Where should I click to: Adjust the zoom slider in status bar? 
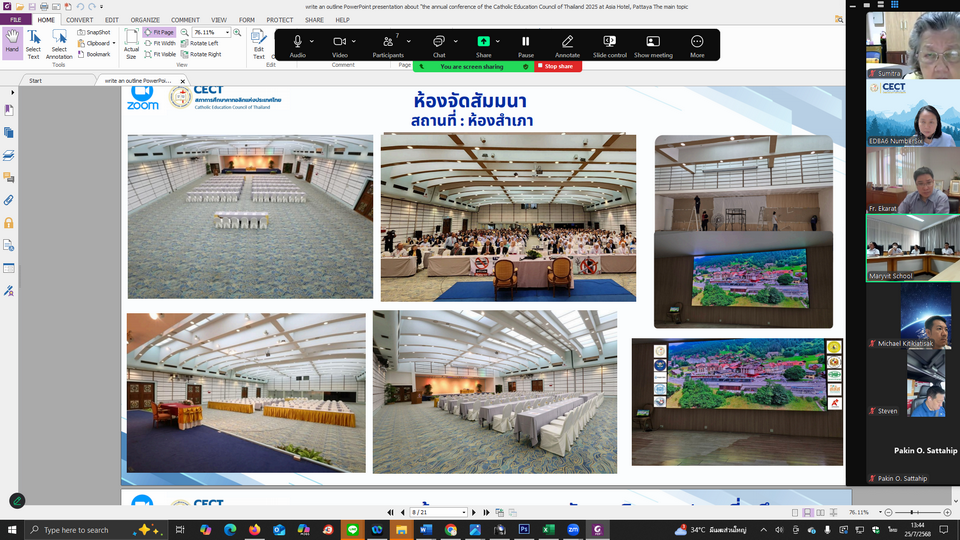coord(912,512)
